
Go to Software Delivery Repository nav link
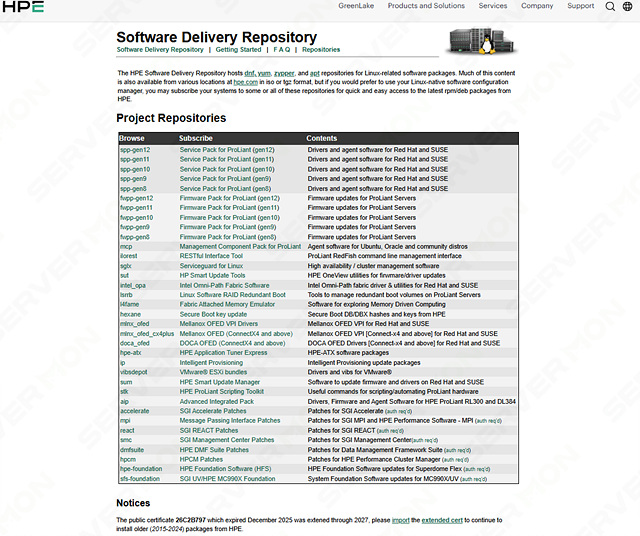click(160, 49)
